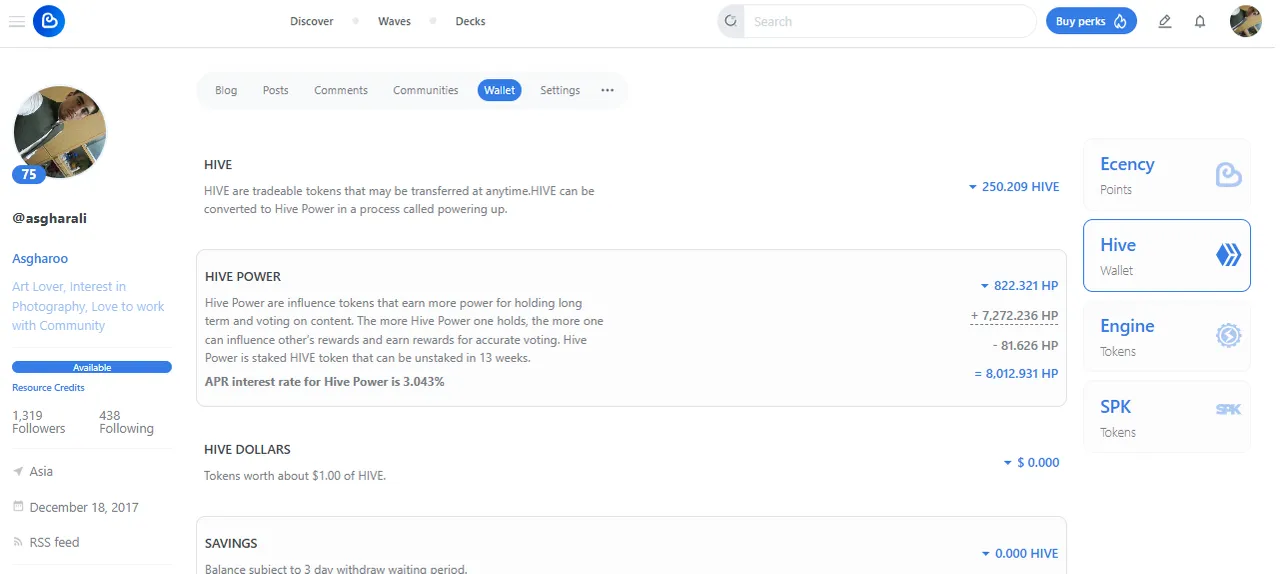Open the user avatar menu in header
Viewport: 1280px width, 574px height.
pos(1245,21)
